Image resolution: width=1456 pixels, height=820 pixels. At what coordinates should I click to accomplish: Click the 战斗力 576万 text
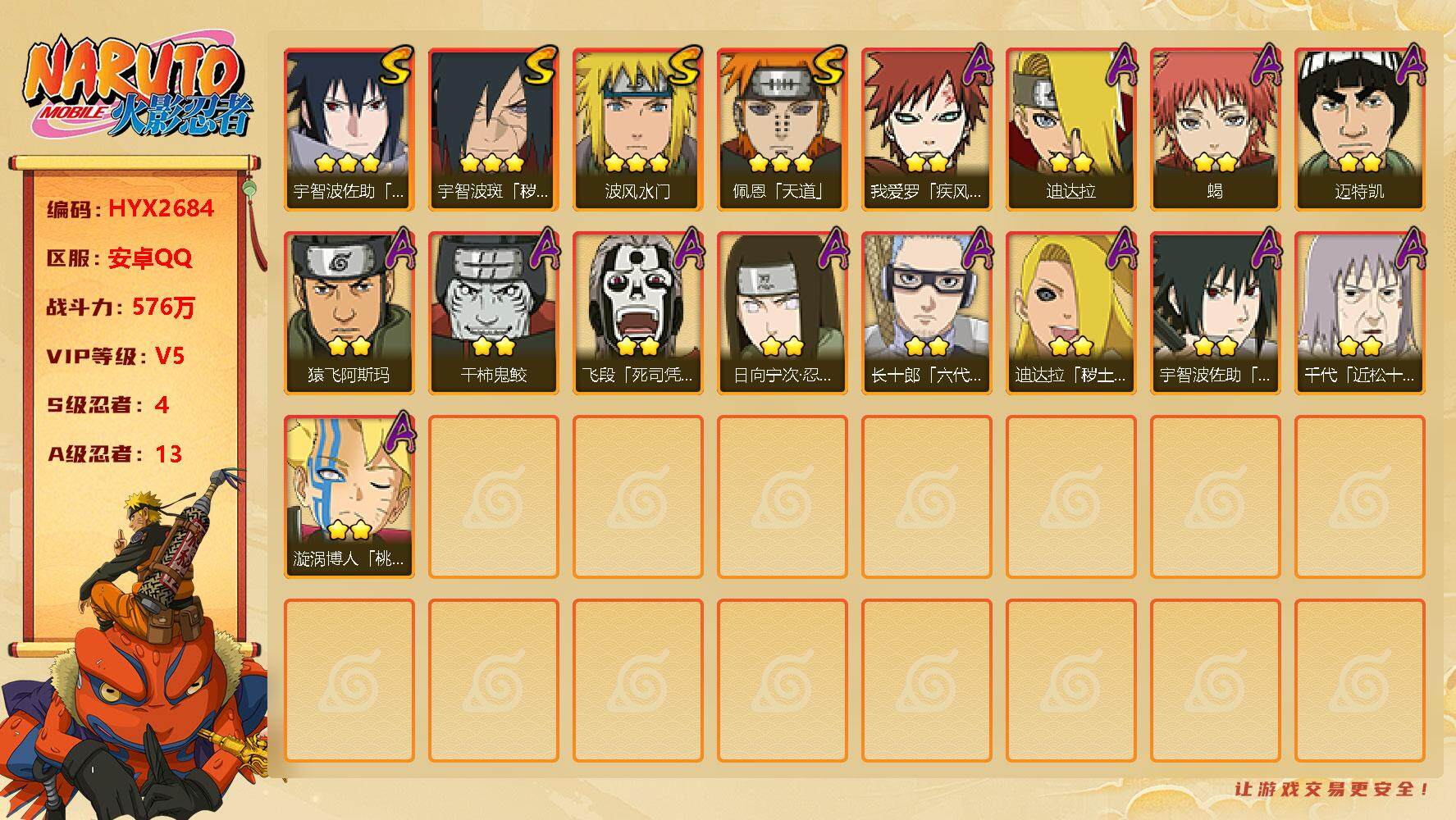click(x=121, y=307)
